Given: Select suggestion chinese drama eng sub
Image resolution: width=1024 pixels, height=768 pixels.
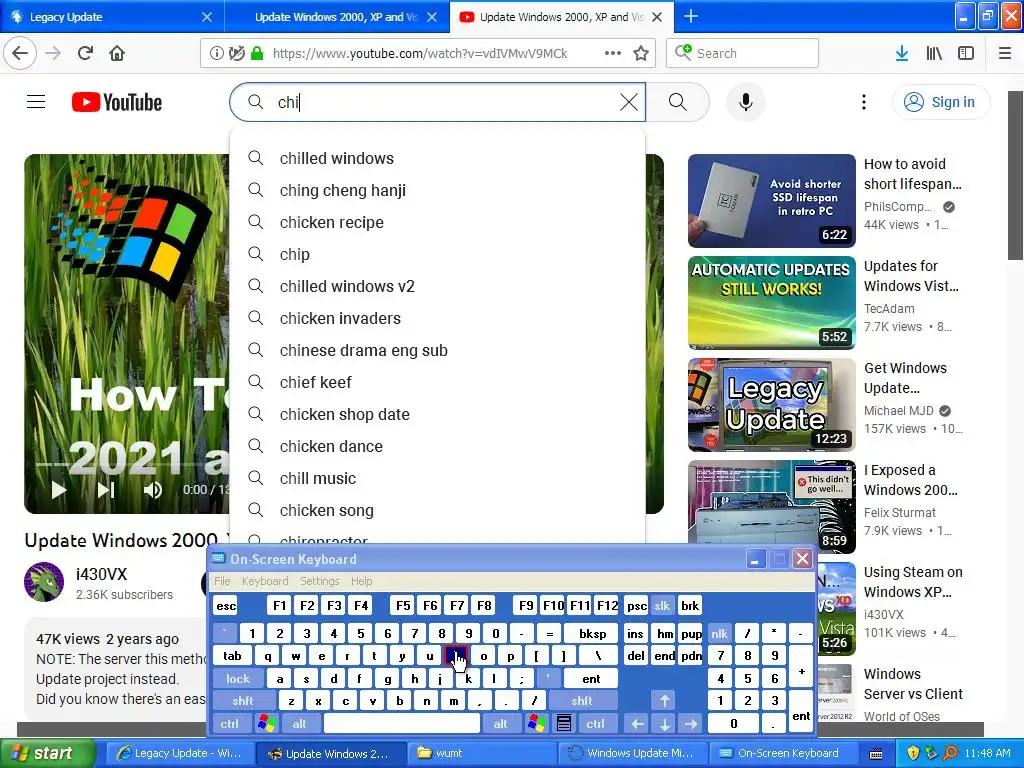Looking at the screenshot, I should point(437,350).
